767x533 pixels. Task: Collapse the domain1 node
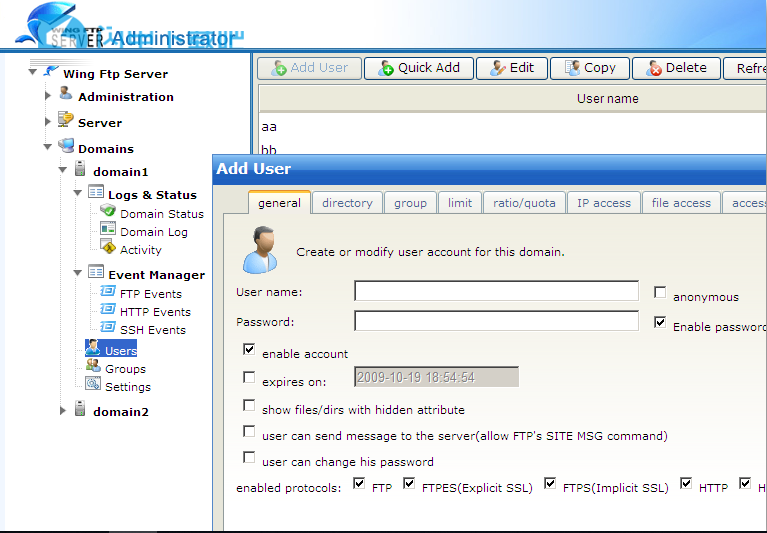coord(63,170)
